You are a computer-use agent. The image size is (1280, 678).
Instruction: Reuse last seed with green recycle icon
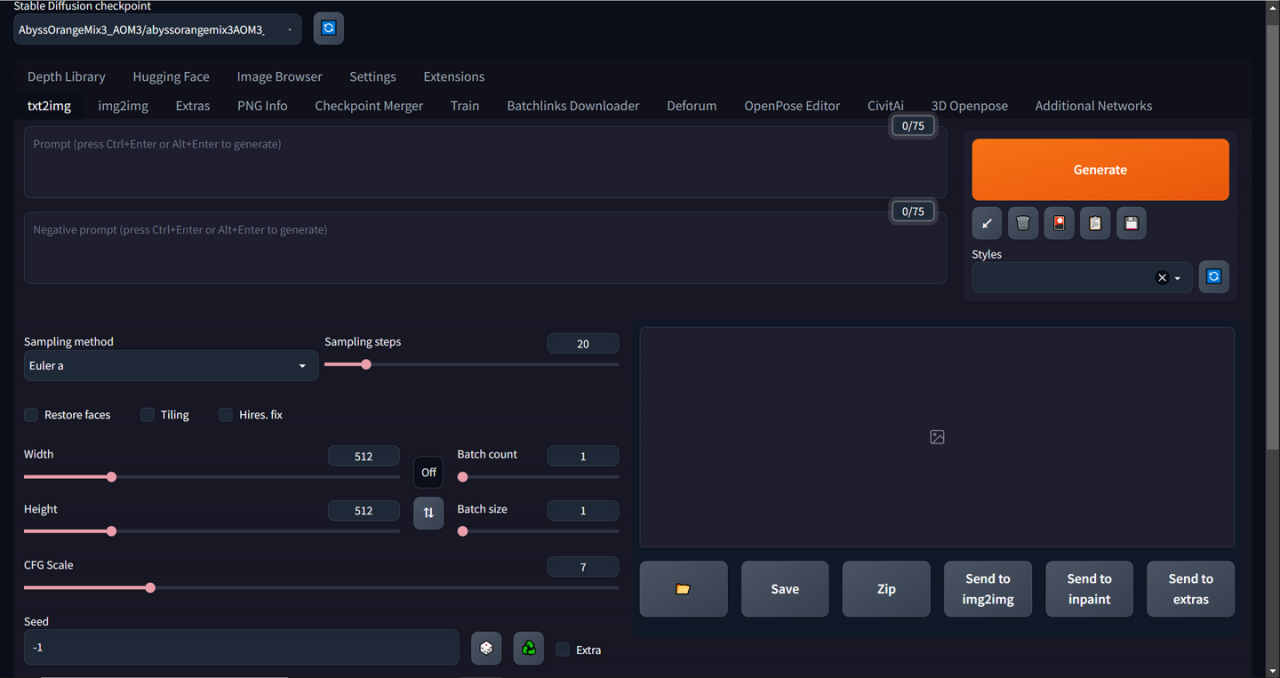529,648
